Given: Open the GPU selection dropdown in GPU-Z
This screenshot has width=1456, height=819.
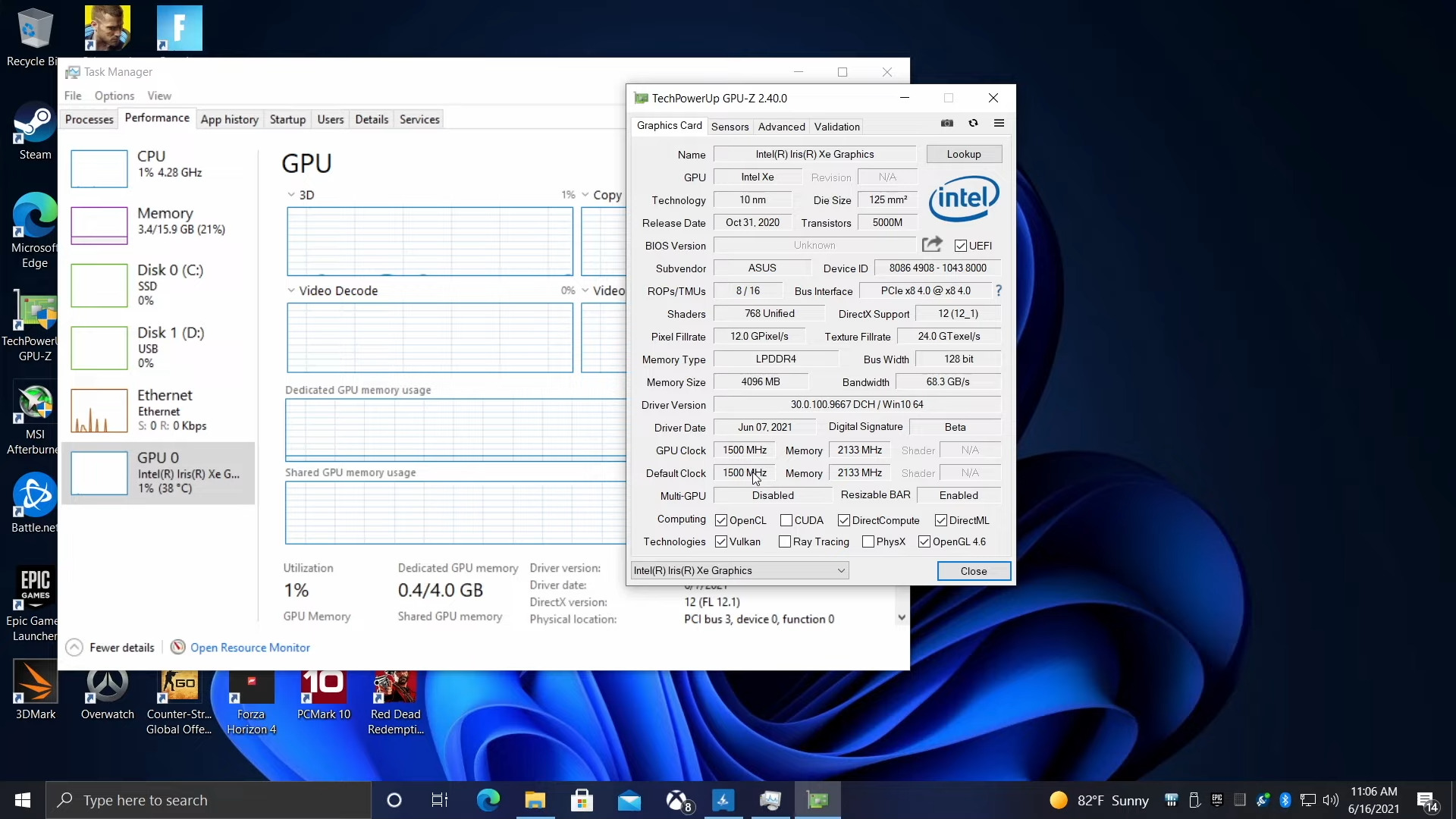Looking at the screenshot, I should coord(739,570).
